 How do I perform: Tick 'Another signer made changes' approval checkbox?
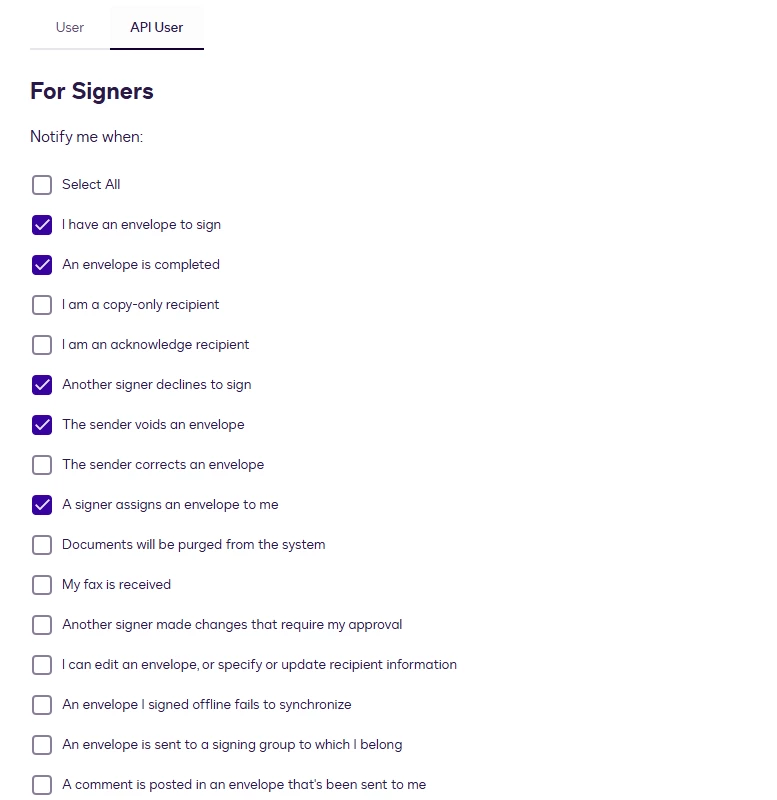(42, 624)
